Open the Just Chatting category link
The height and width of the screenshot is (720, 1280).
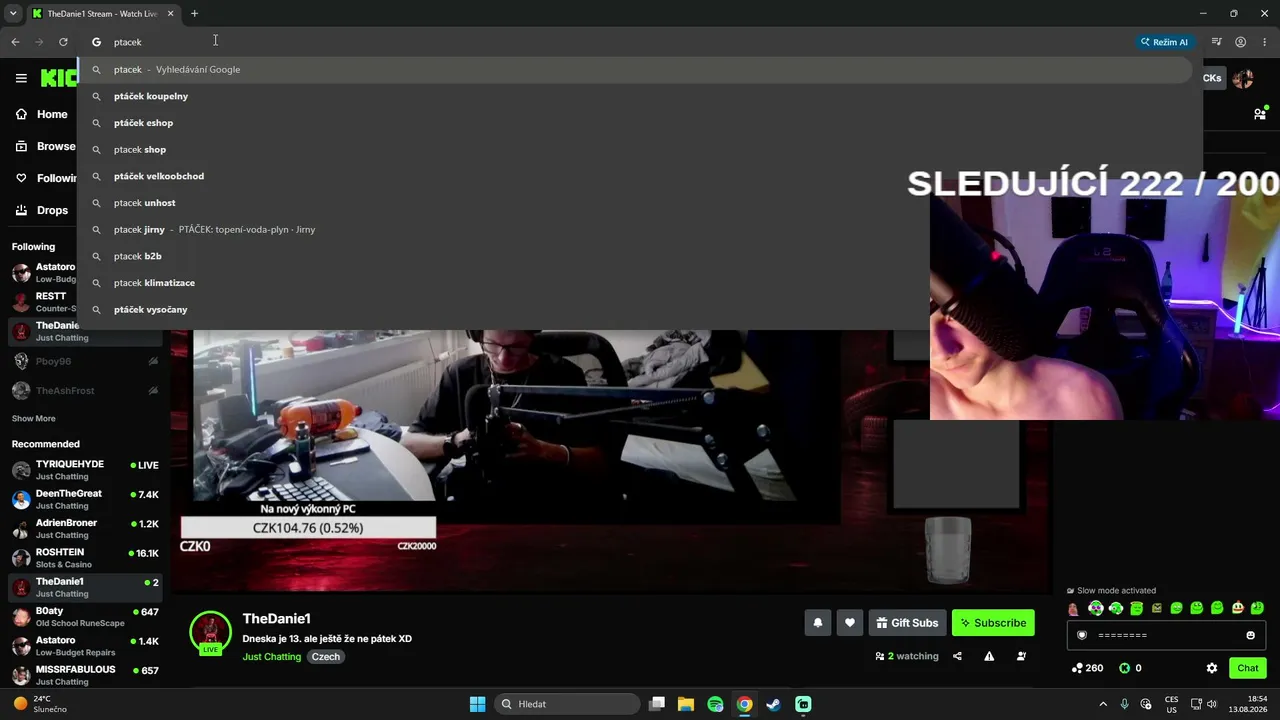click(x=271, y=657)
